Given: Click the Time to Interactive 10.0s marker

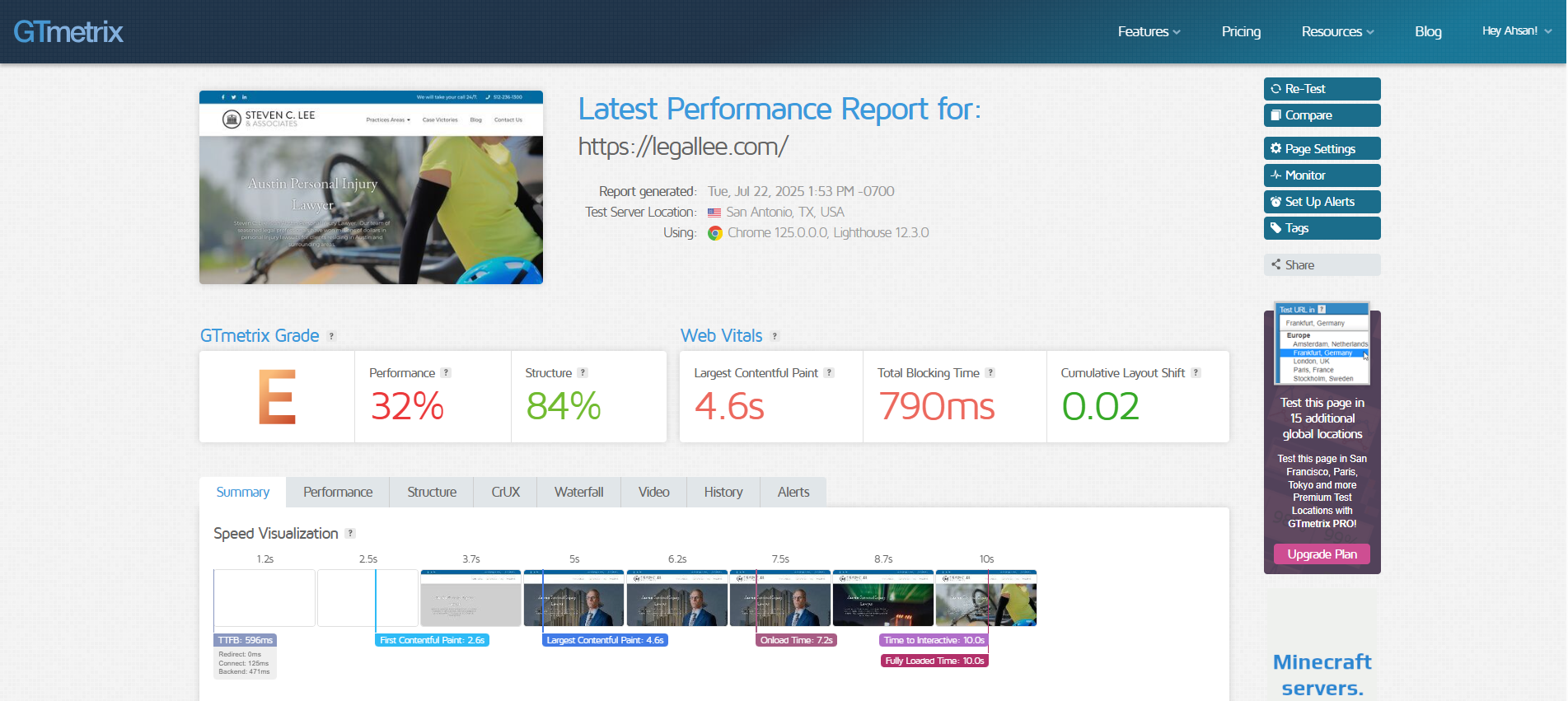Looking at the screenshot, I should pyautogui.click(x=934, y=640).
